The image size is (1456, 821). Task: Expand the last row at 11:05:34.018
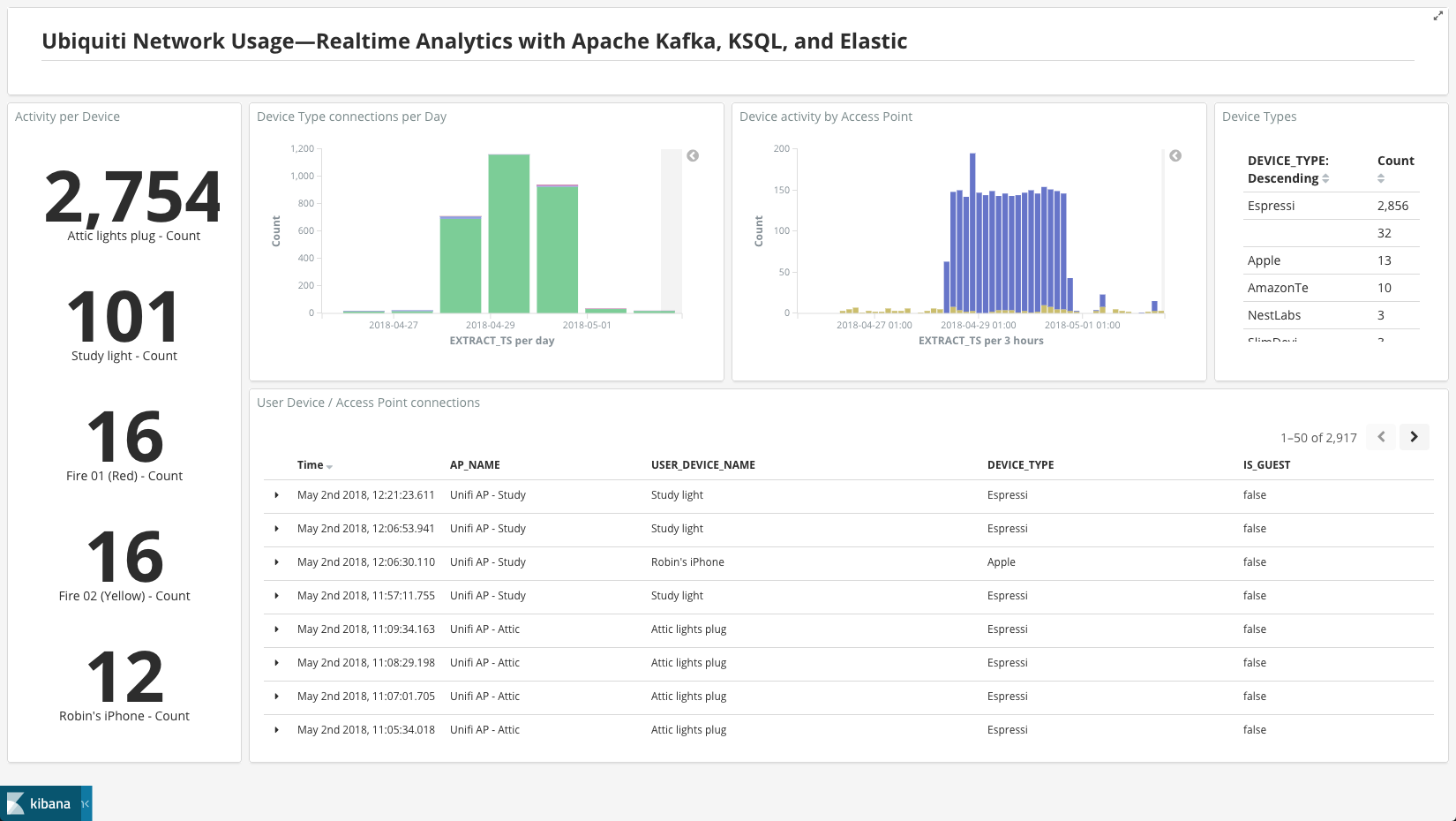276,730
